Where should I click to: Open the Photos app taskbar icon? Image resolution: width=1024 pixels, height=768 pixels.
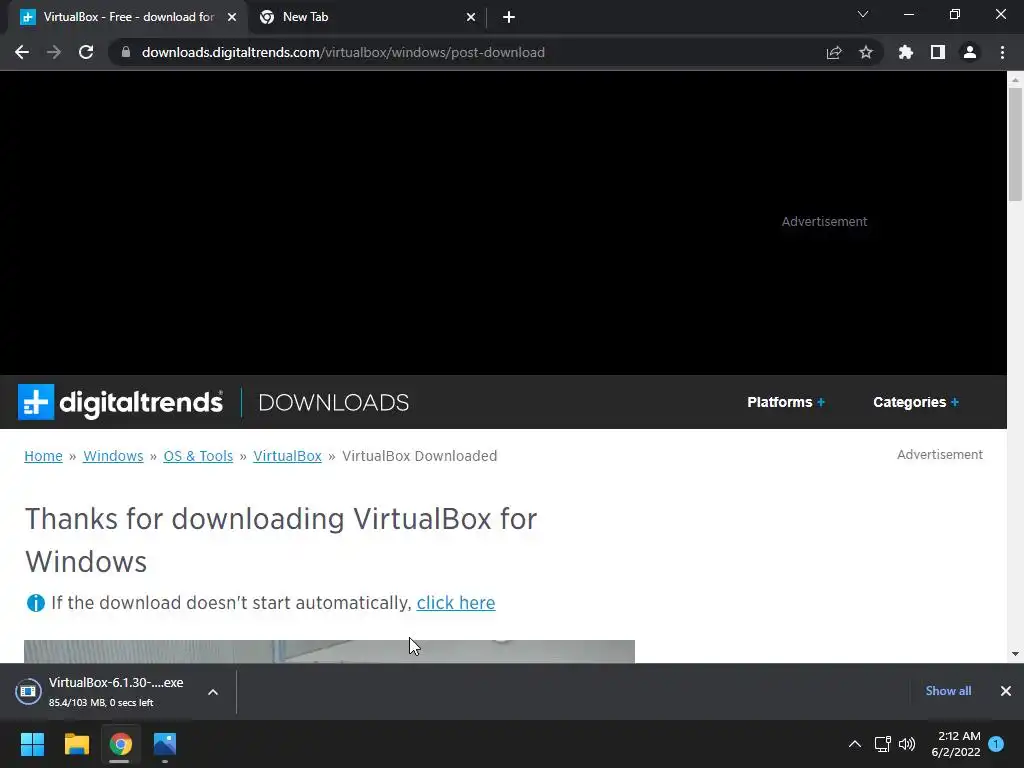pos(165,744)
